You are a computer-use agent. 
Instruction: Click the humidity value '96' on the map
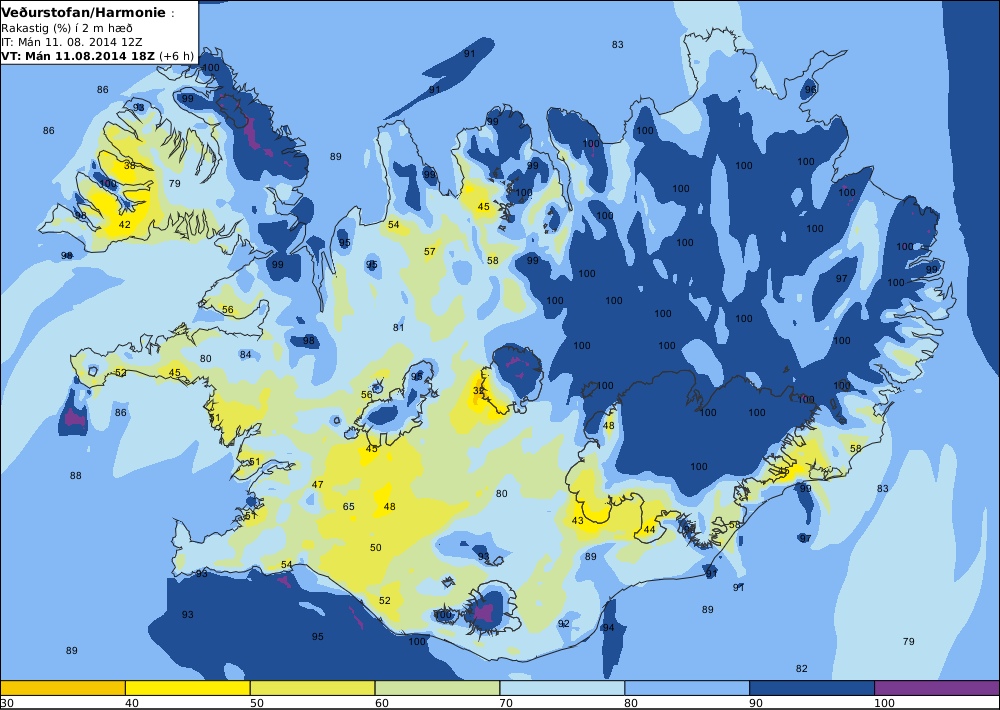tap(811, 89)
